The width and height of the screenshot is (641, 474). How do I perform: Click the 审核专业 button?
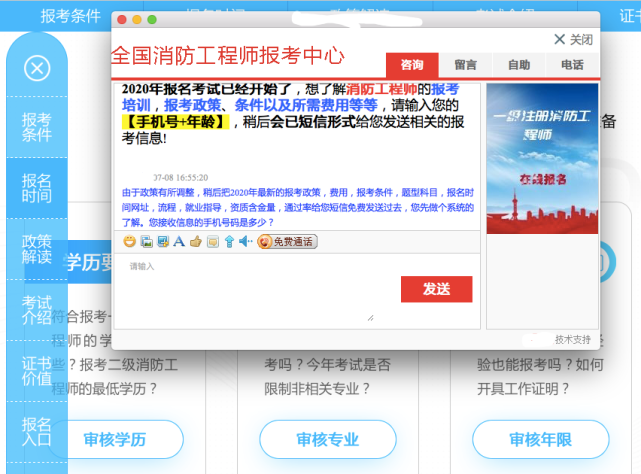coord(328,440)
